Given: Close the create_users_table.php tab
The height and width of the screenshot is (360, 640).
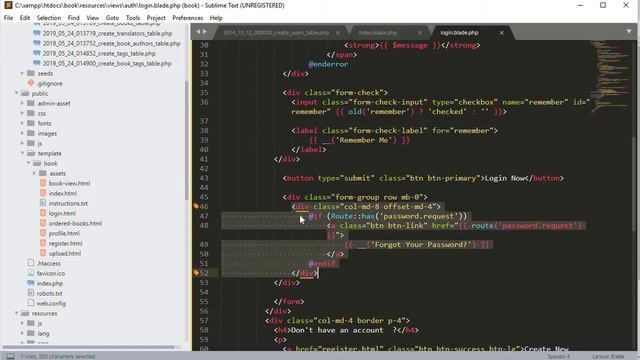Looking at the screenshot, I should tap(338, 33).
